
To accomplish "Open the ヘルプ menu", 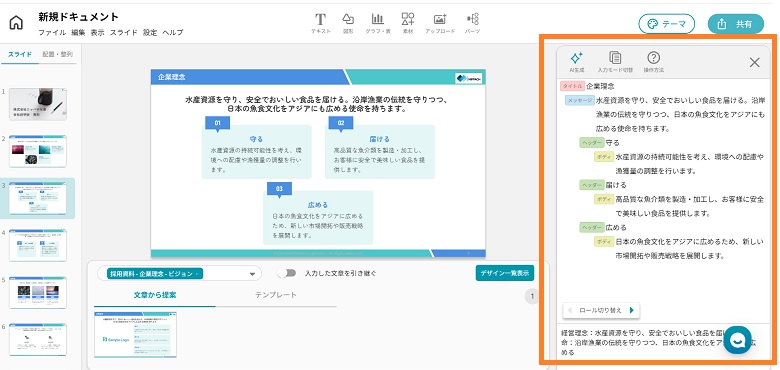I will [173, 33].
